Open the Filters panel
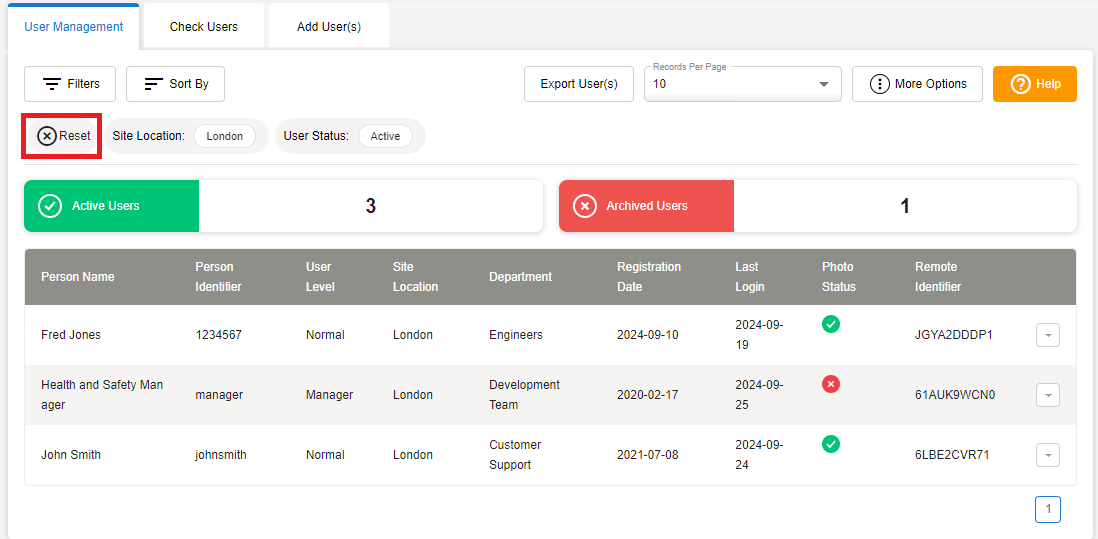This screenshot has width=1098, height=539. [70, 84]
